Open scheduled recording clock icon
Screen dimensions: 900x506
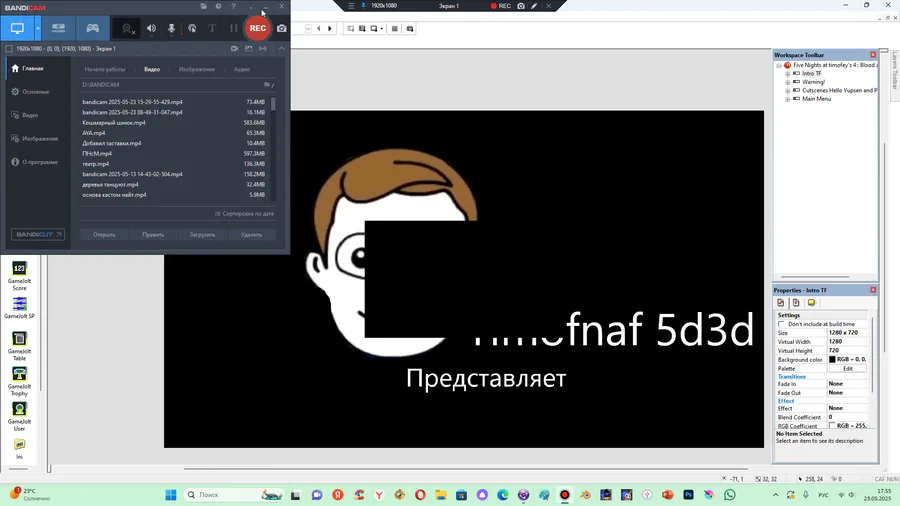[218, 6]
